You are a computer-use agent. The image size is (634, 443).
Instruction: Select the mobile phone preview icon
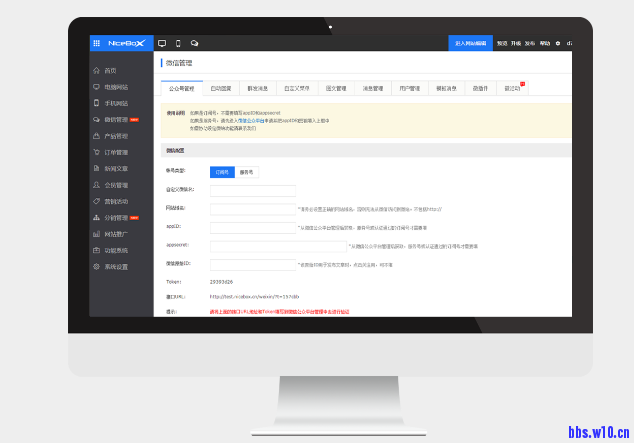(178, 43)
